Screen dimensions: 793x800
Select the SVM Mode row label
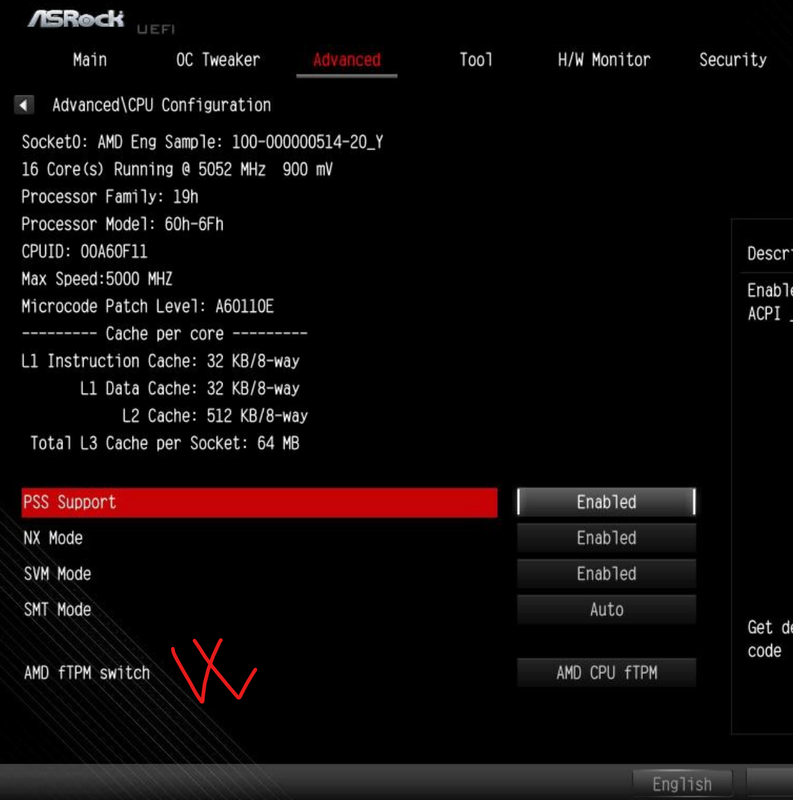click(x=57, y=574)
